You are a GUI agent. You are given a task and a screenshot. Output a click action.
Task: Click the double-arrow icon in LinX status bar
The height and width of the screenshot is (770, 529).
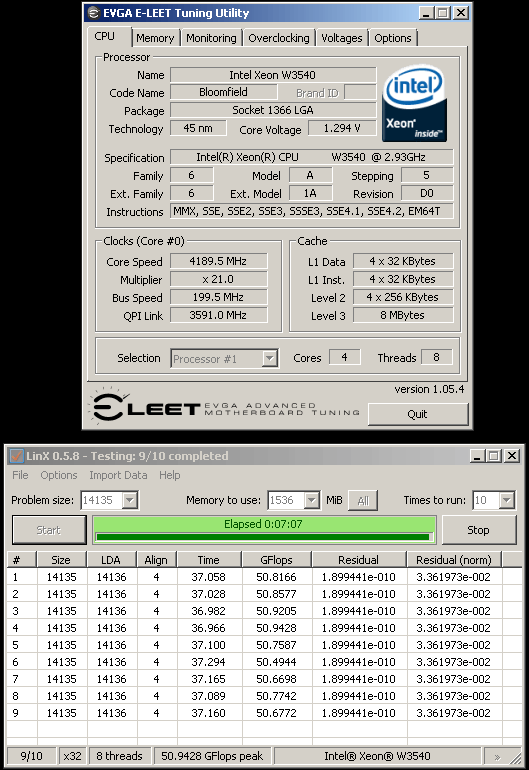(497, 757)
